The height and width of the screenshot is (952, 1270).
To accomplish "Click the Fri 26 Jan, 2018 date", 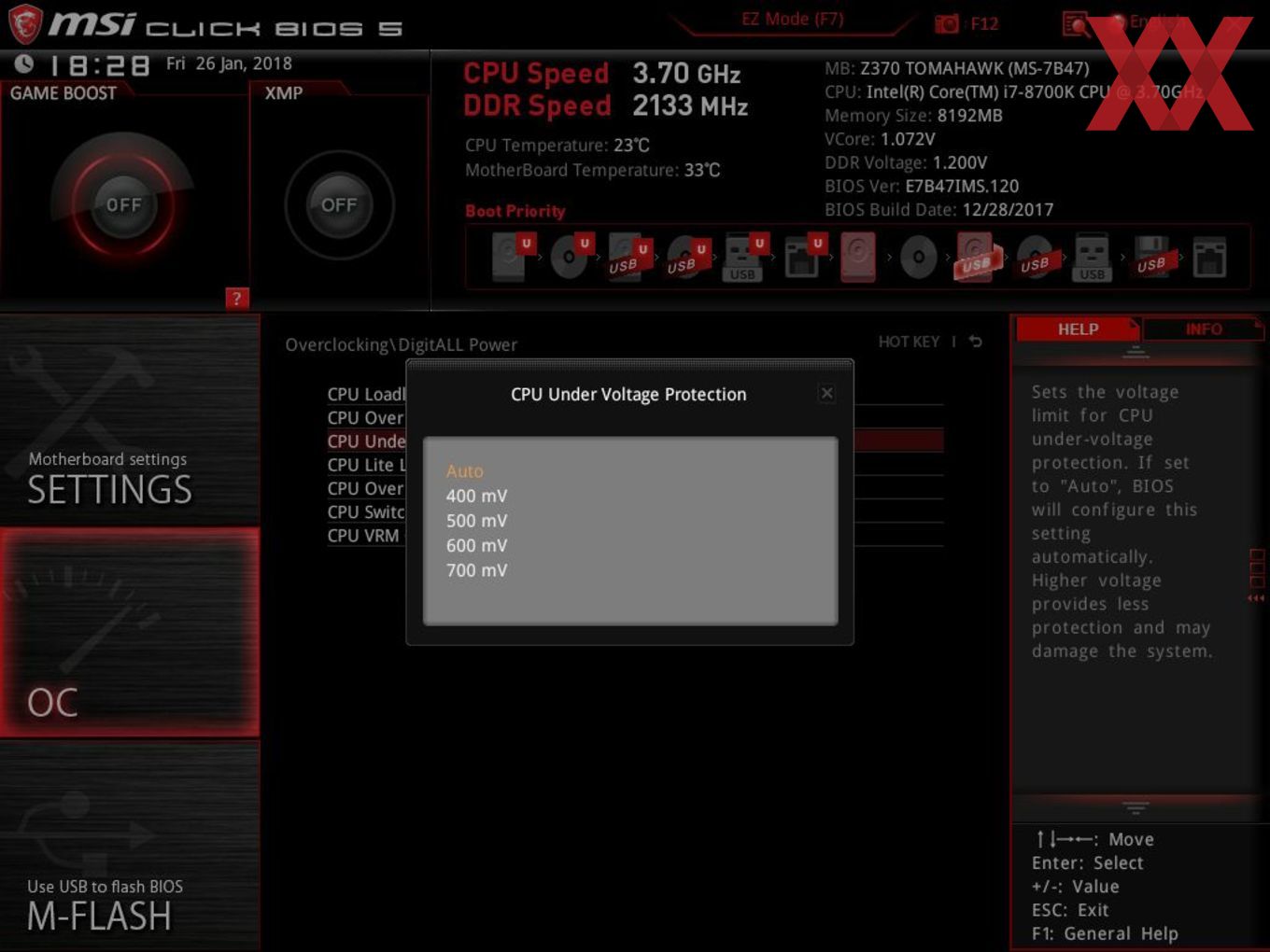I will click(x=229, y=63).
